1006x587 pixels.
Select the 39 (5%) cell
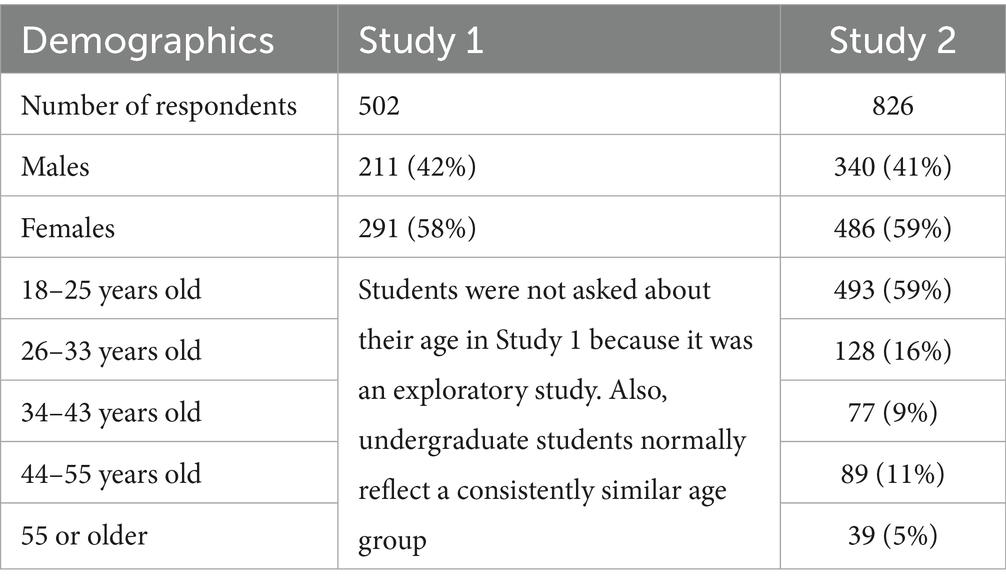click(892, 535)
